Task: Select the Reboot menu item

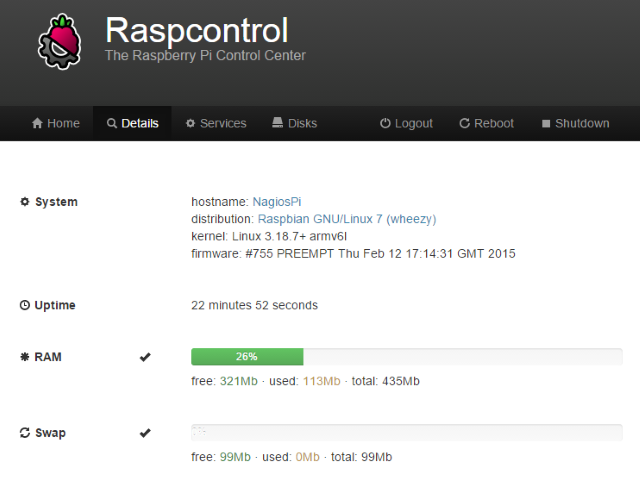Action: (x=487, y=123)
